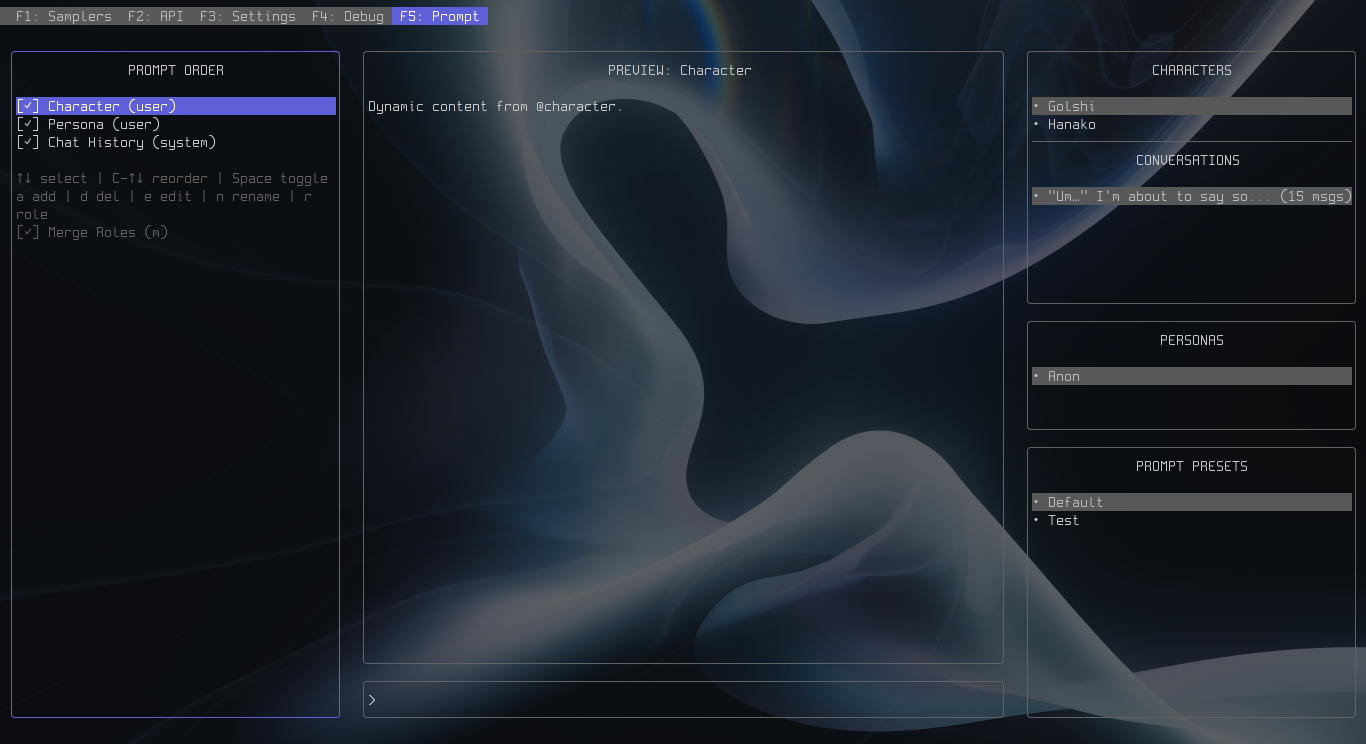Screen dimensions: 1366x744
Task: Click the F5: Prompt tab
Action: [x=440, y=16]
